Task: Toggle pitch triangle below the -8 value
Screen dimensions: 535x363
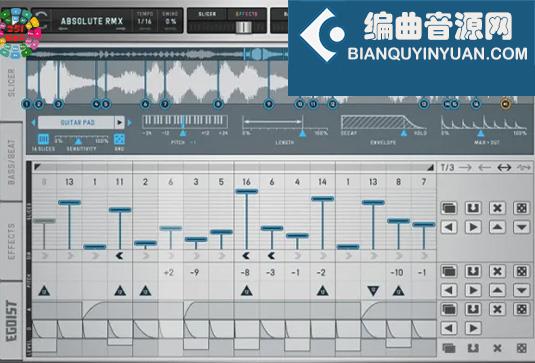Action: [x=246, y=291]
